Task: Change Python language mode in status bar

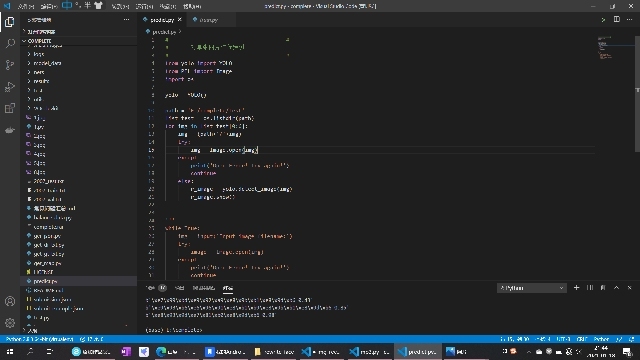Action: [601, 339]
